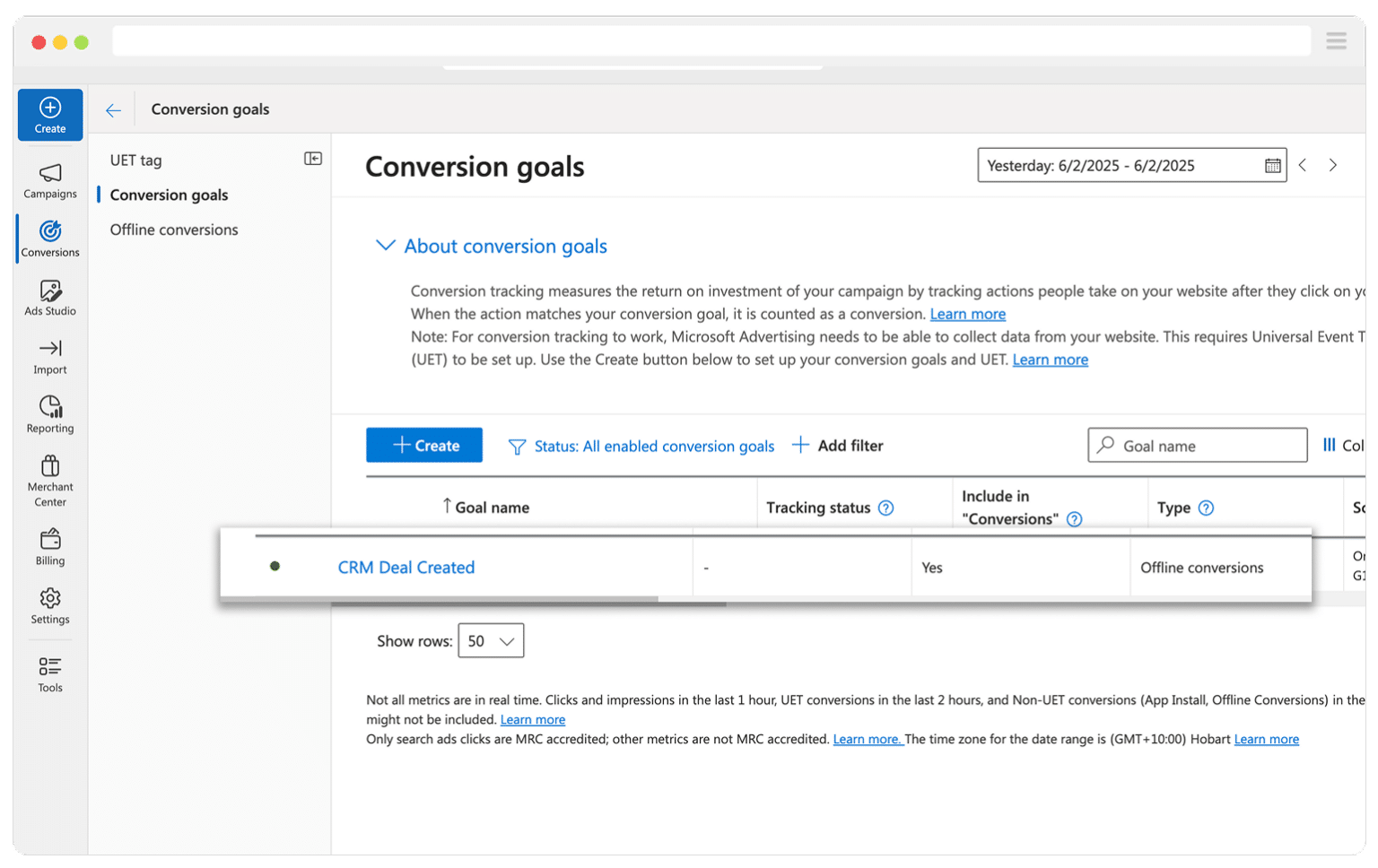Click the Create conversion goal button
Viewport: 1378px width, 868px height.
(x=424, y=445)
